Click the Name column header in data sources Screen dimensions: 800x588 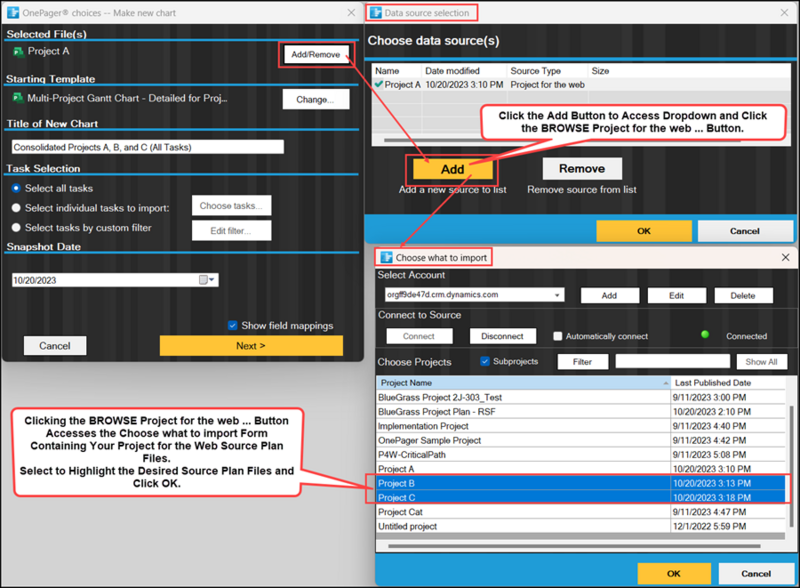396,71
